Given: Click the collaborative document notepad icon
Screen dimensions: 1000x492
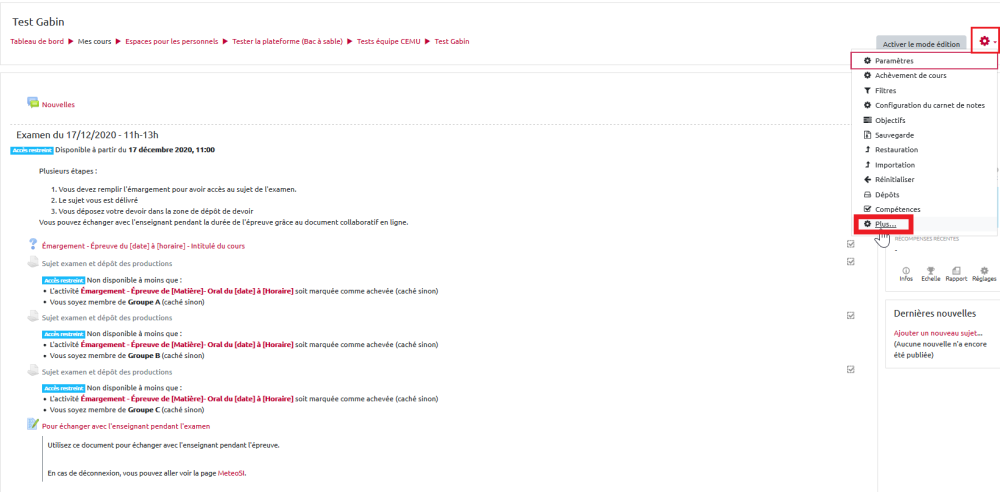Looking at the screenshot, I should tap(33, 425).
